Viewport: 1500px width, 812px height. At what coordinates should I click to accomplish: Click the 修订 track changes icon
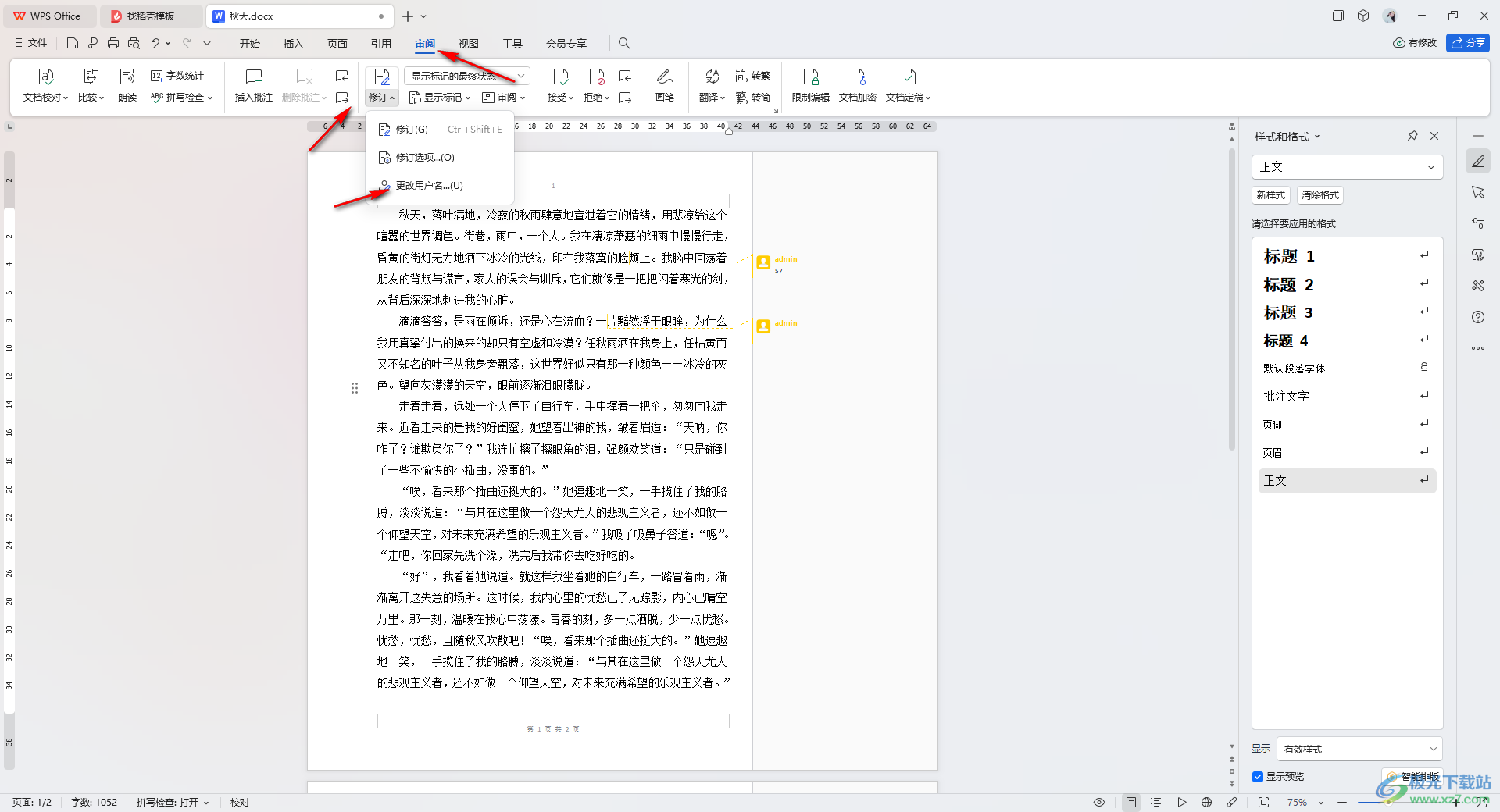click(x=382, y=77)
